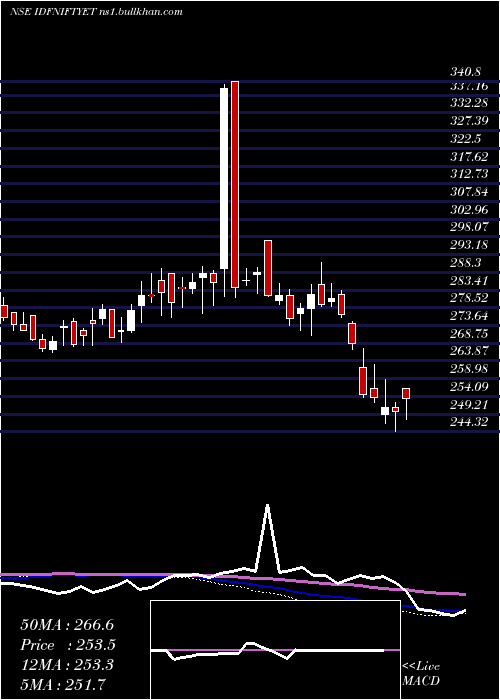Select the 273.64 price axis label
Viewport: 500px width, 700px height.
[x=468, y=316]
